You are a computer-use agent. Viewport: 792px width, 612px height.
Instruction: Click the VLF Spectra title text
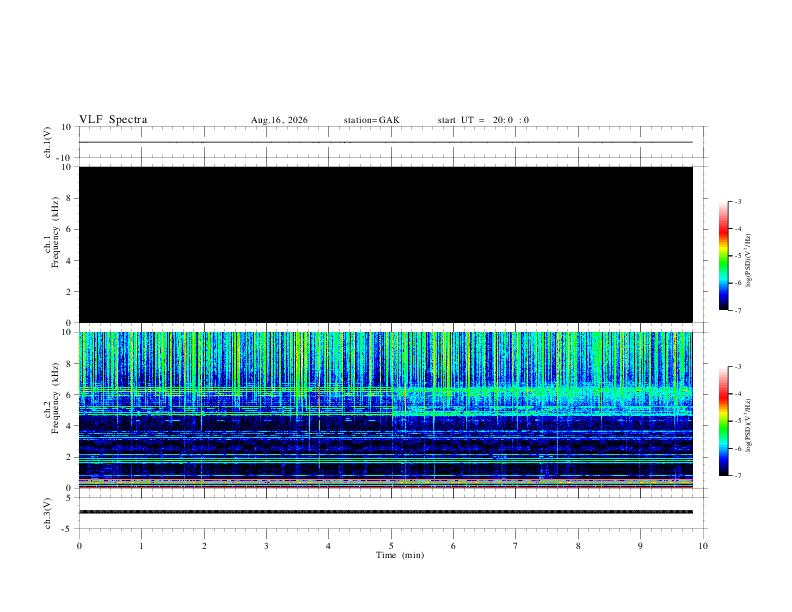pos(113,120)
